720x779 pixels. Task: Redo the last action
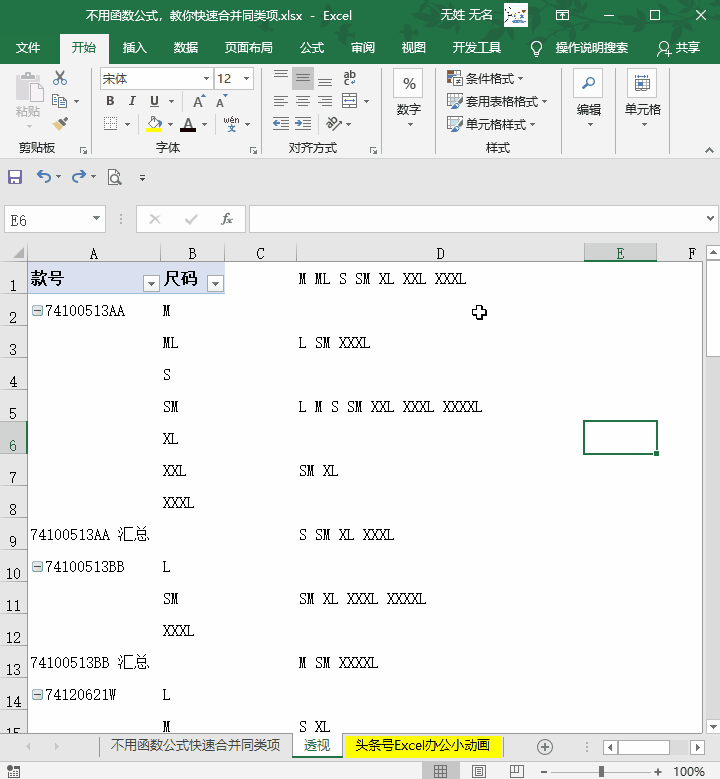click(x=79, y=176)
